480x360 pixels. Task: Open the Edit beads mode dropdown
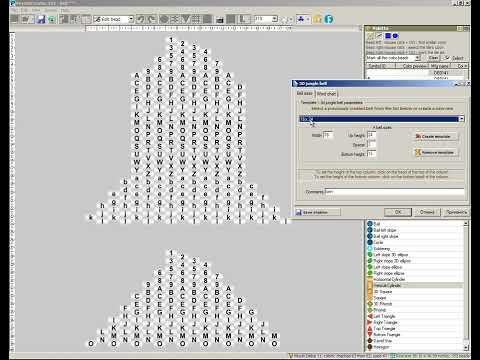131,19
